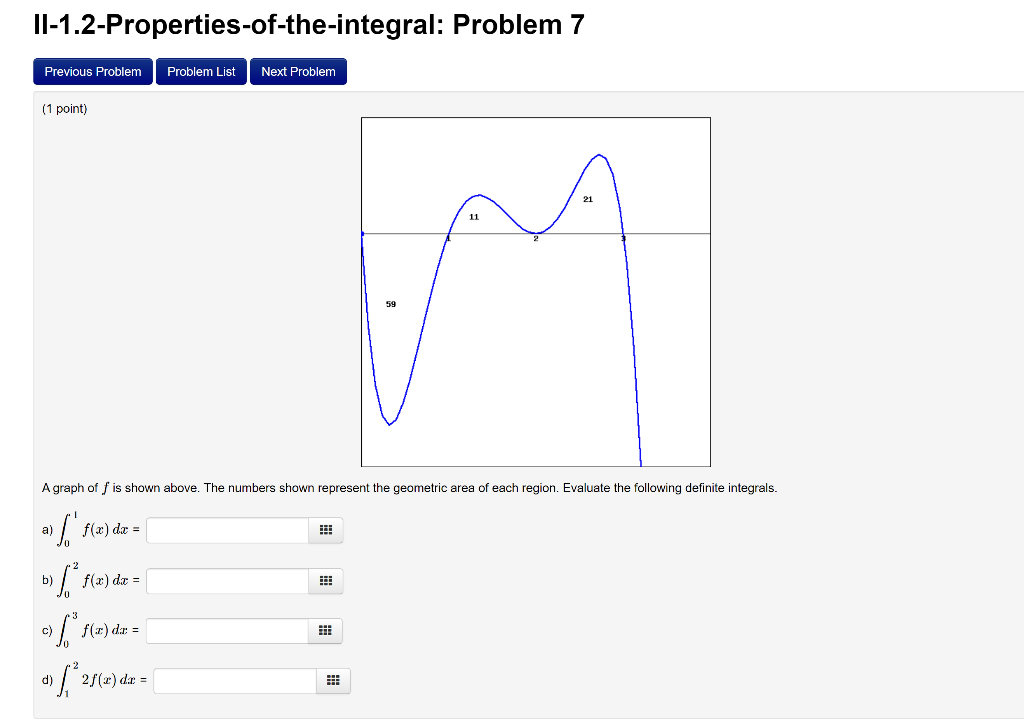Open the equation editor keypad for part c
Screen dimensions: 1024x723
tap(325, 631)
